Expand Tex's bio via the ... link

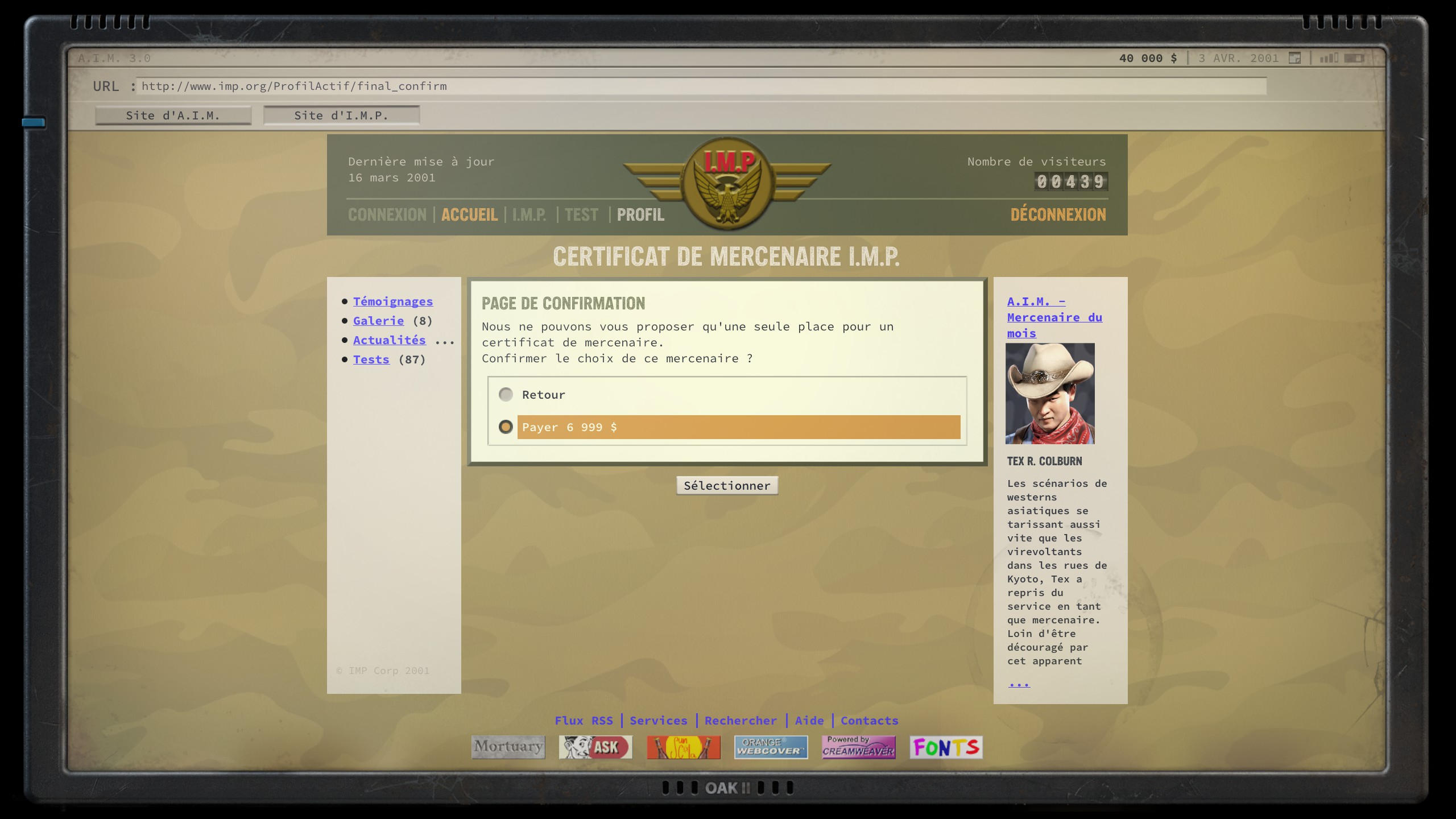point(1019,683)
